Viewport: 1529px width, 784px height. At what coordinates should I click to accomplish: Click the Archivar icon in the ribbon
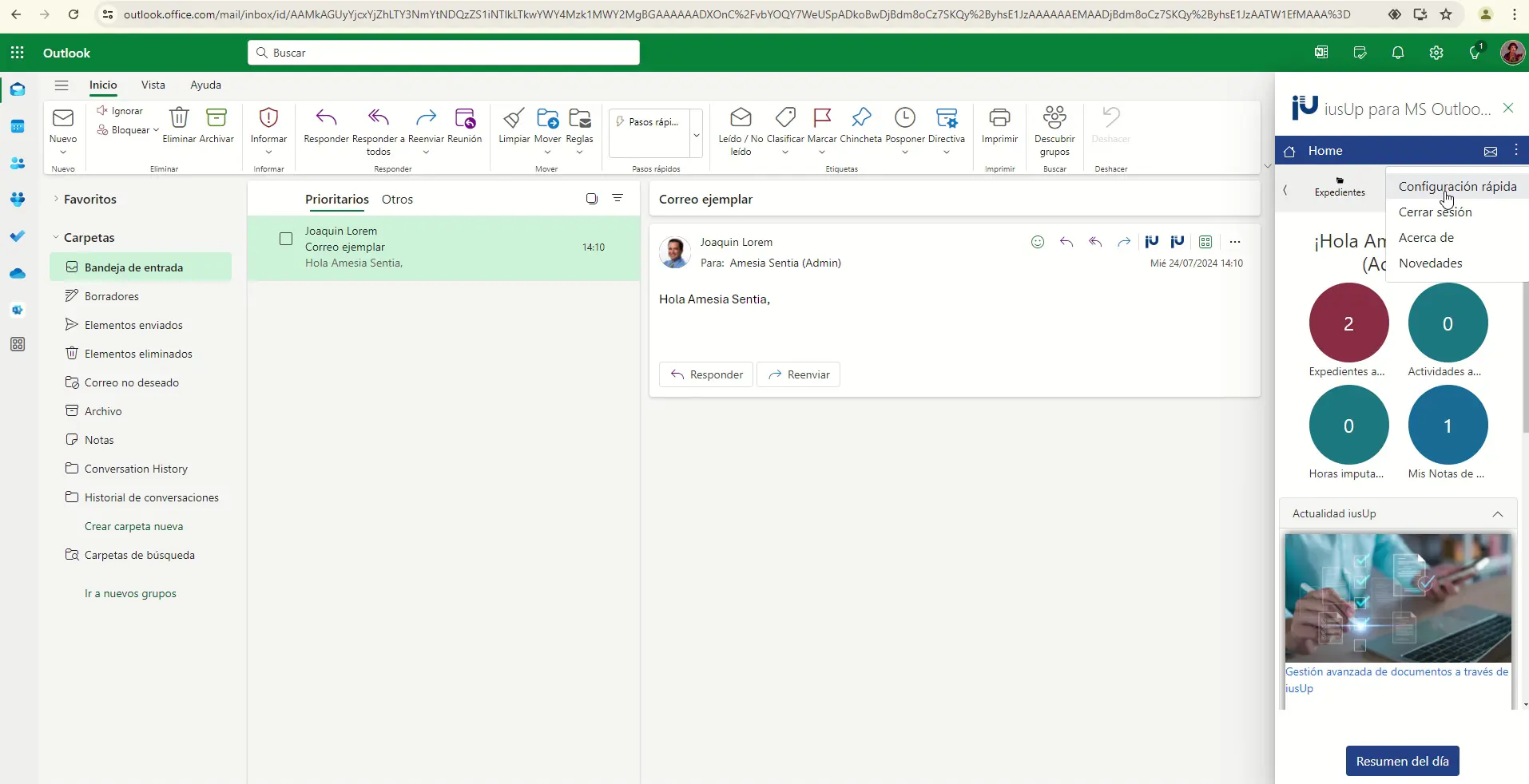(x=216, y=119)
